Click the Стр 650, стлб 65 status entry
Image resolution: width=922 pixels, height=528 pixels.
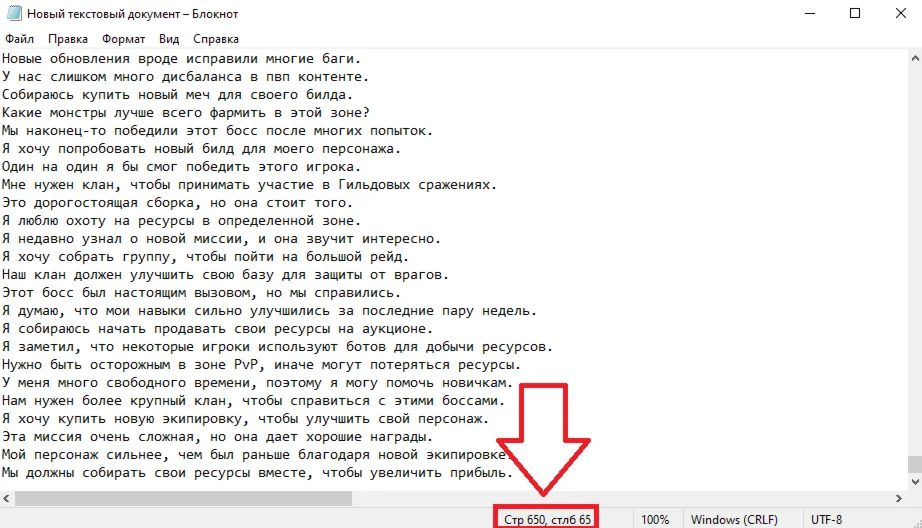547,520
